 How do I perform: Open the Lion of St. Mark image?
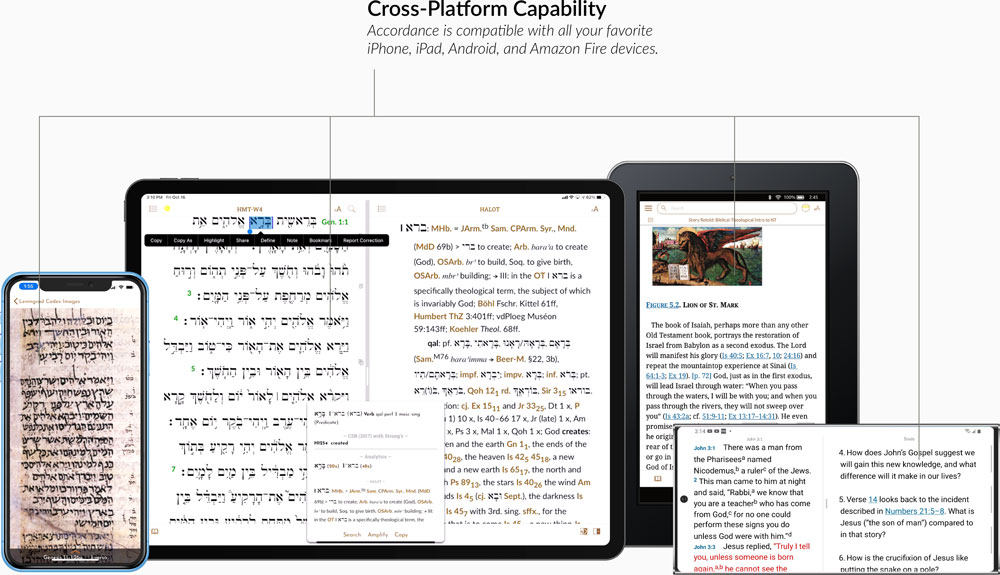(707, 256)
